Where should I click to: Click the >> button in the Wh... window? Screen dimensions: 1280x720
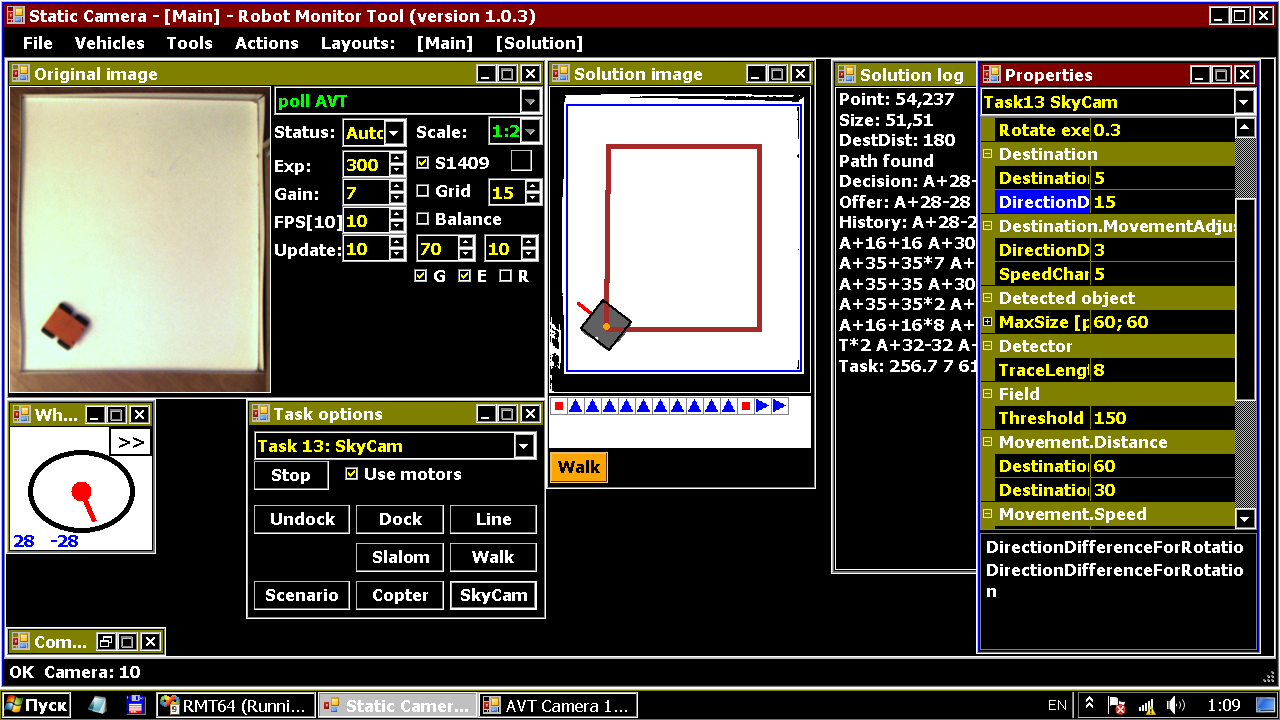point(131,442)
